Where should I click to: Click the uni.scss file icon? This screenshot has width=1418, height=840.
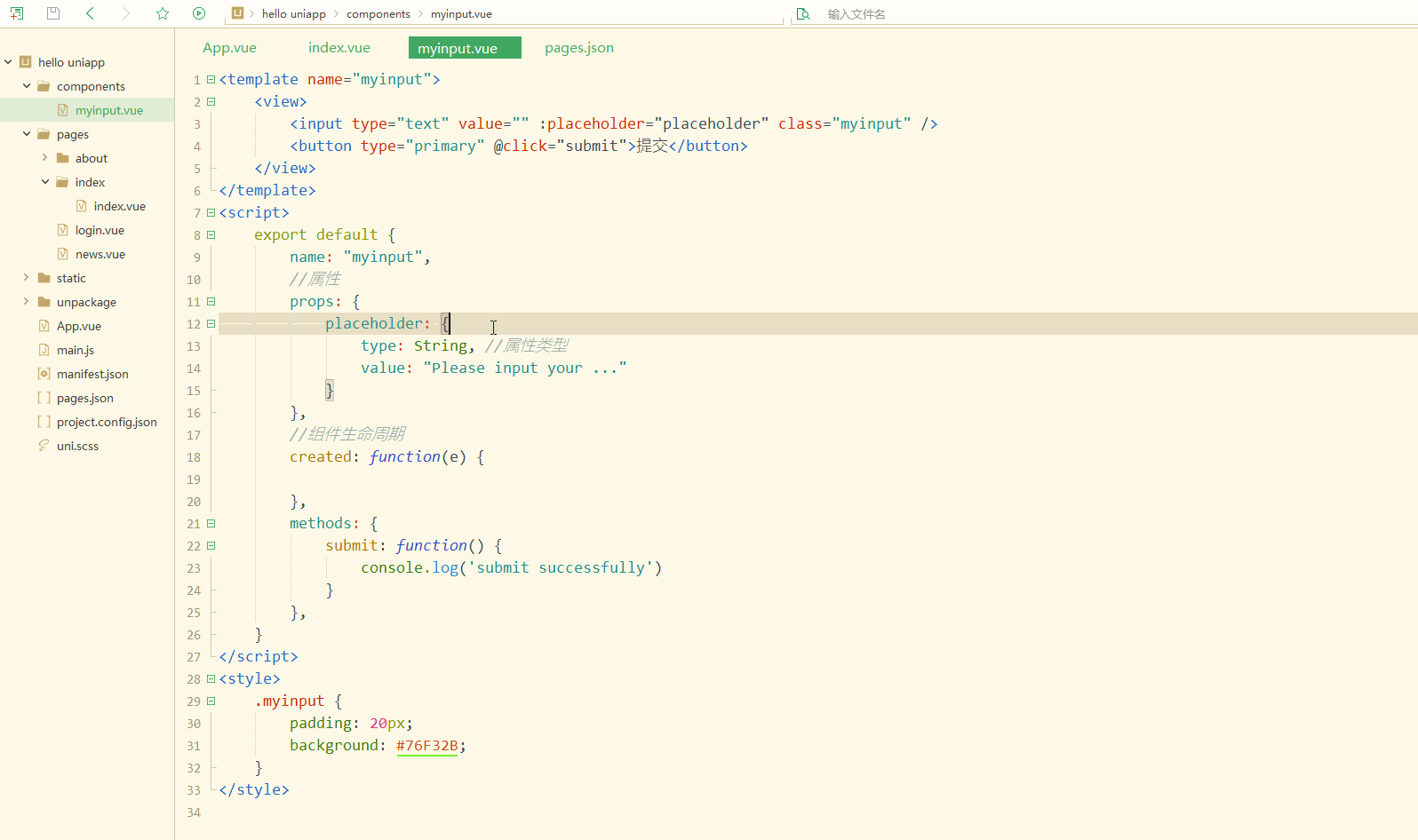pyautogui.click(x=44, y=446)
